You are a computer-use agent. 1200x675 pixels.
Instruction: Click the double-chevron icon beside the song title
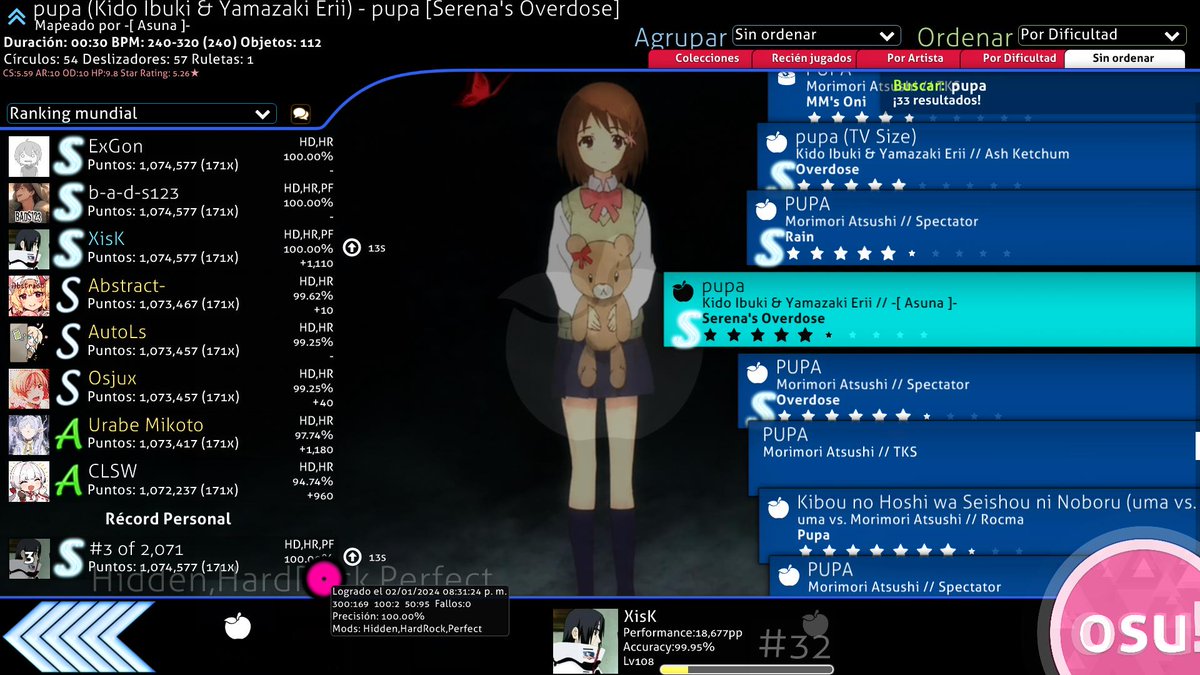point(16,16)
